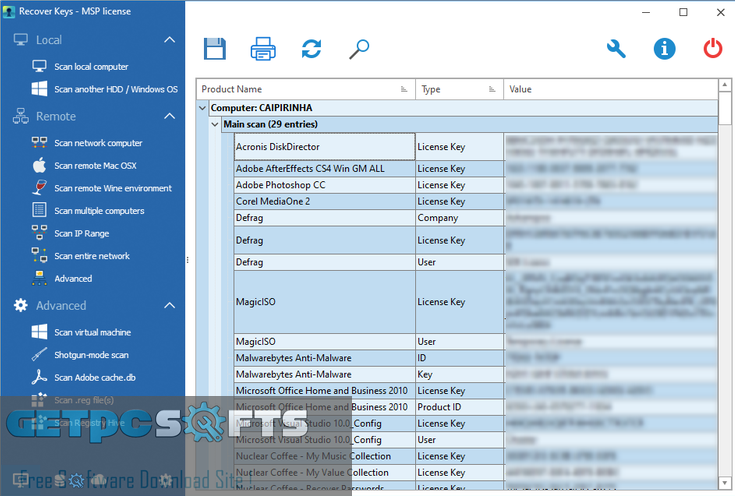Select Scan another HDD / Windows OS
This screenshot has height=496, width=735.
pyautogui.click(x=116, y=89)
